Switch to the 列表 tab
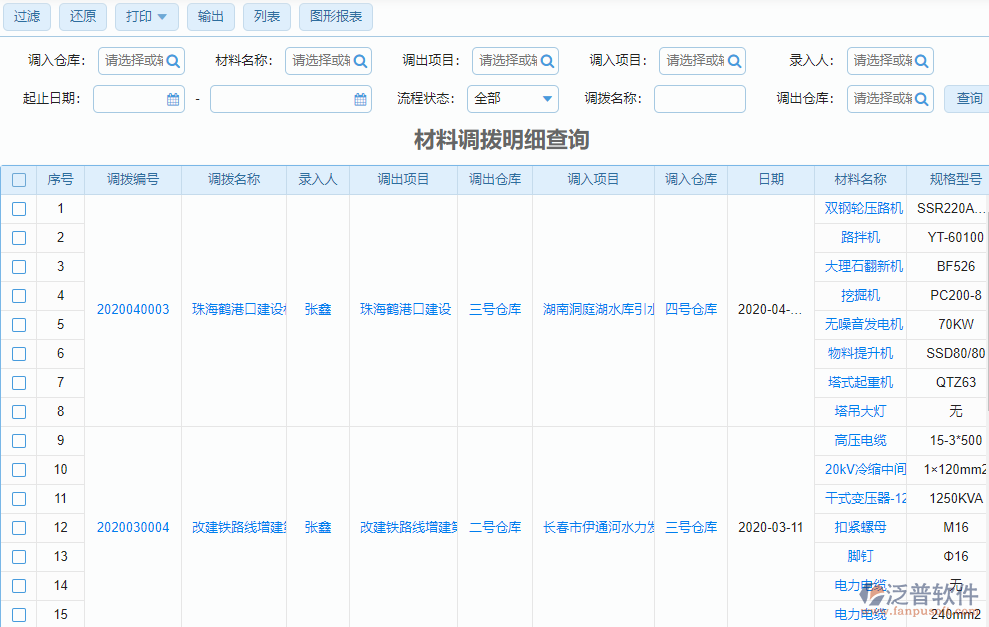 click(266, 17)
